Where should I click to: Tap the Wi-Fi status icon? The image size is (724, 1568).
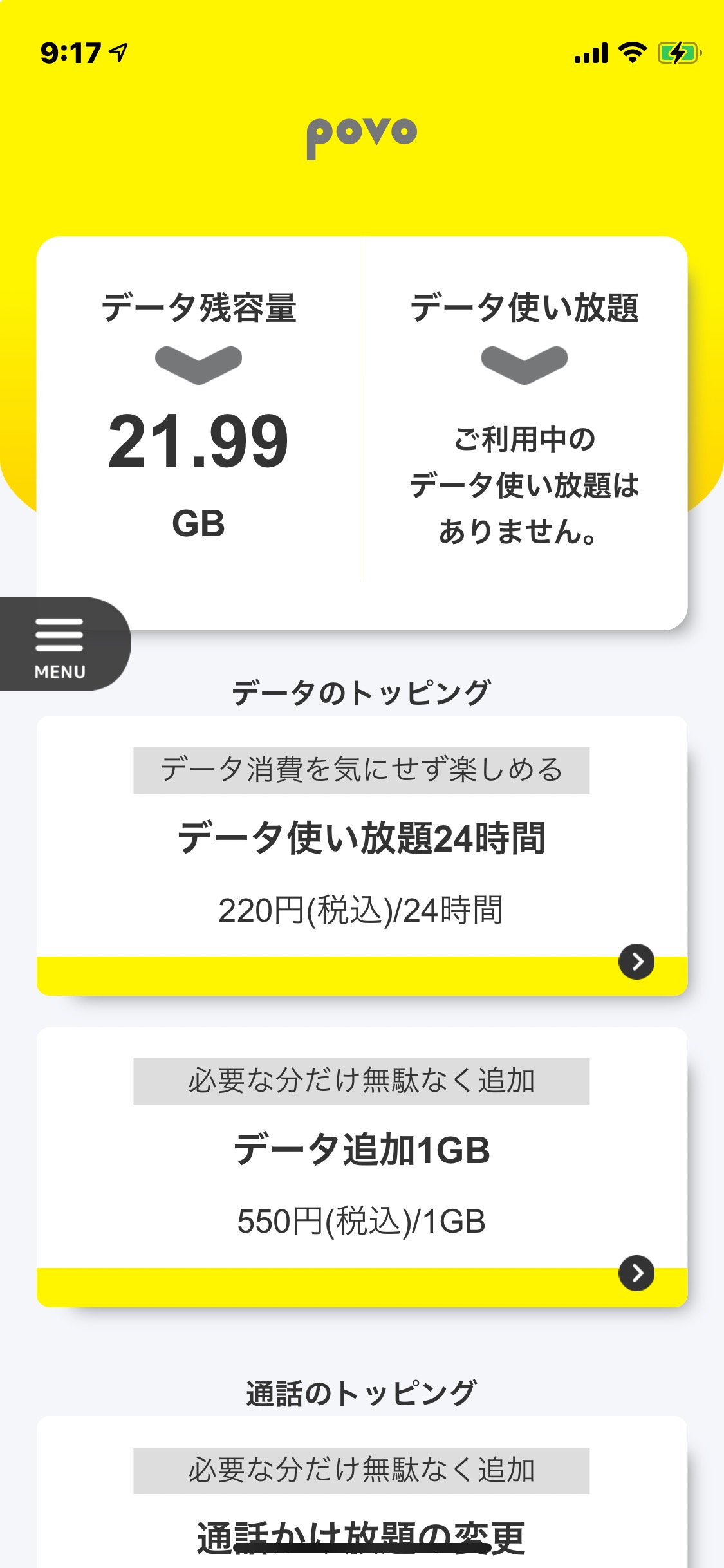pos(632,53)
